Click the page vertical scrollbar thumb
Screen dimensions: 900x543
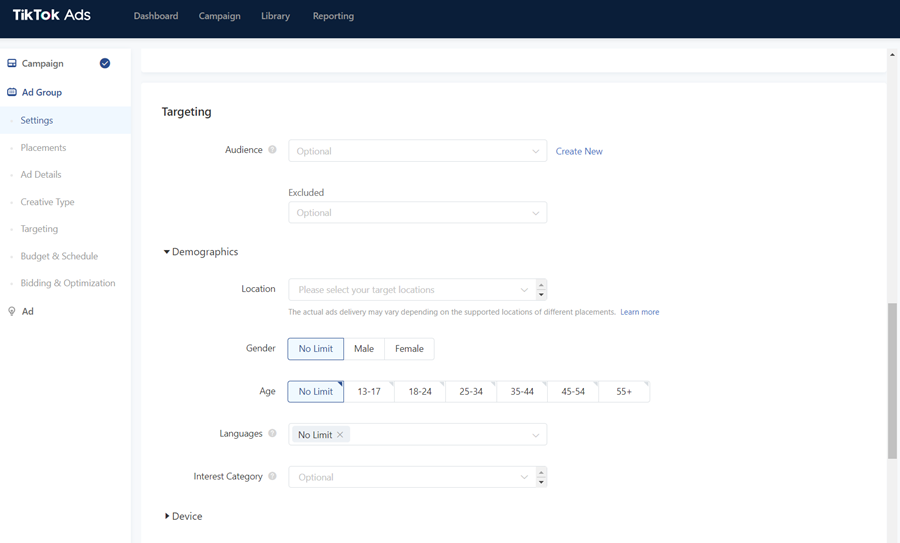(892, 381)
